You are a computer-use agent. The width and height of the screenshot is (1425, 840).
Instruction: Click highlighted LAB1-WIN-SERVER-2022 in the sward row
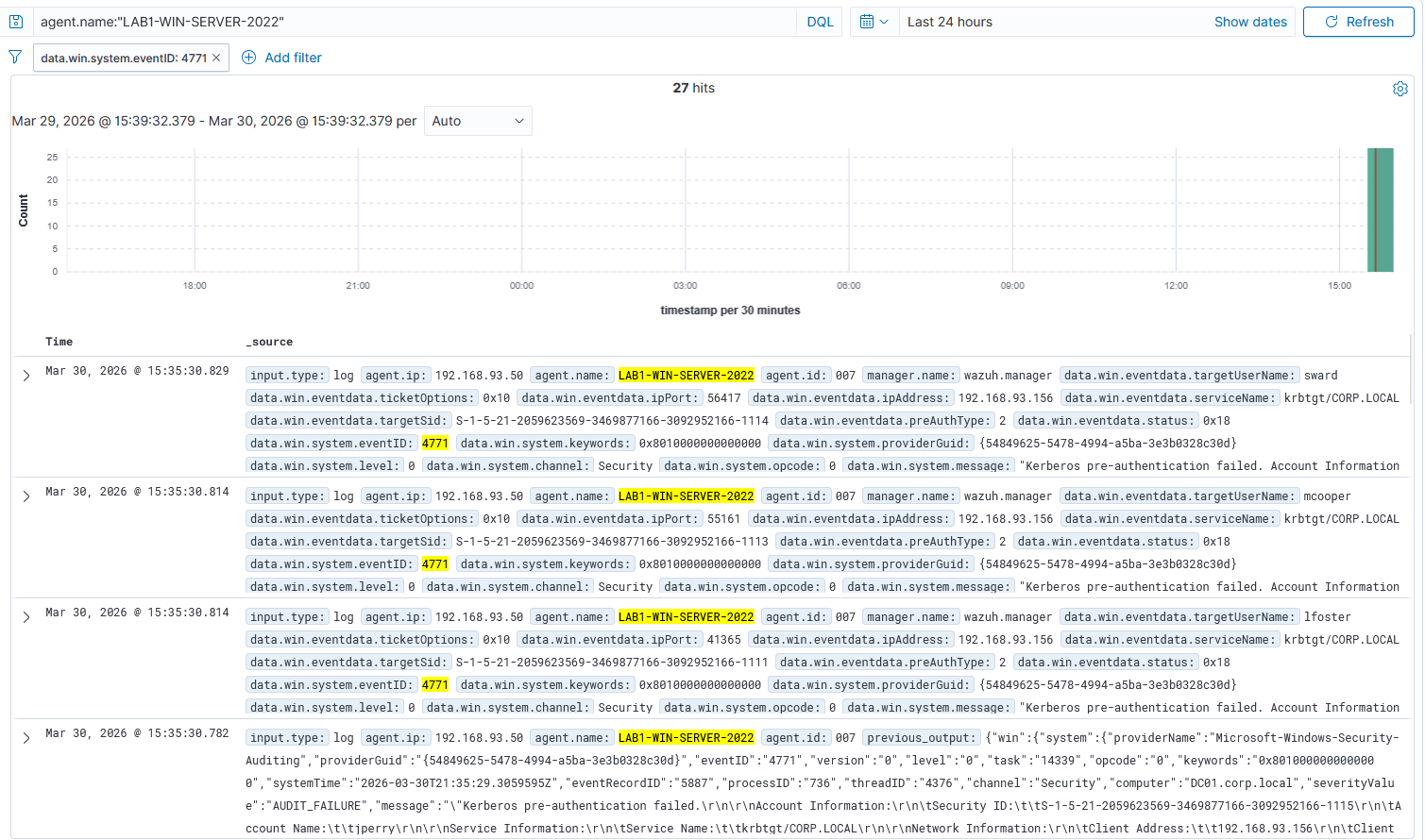[687, 376]
